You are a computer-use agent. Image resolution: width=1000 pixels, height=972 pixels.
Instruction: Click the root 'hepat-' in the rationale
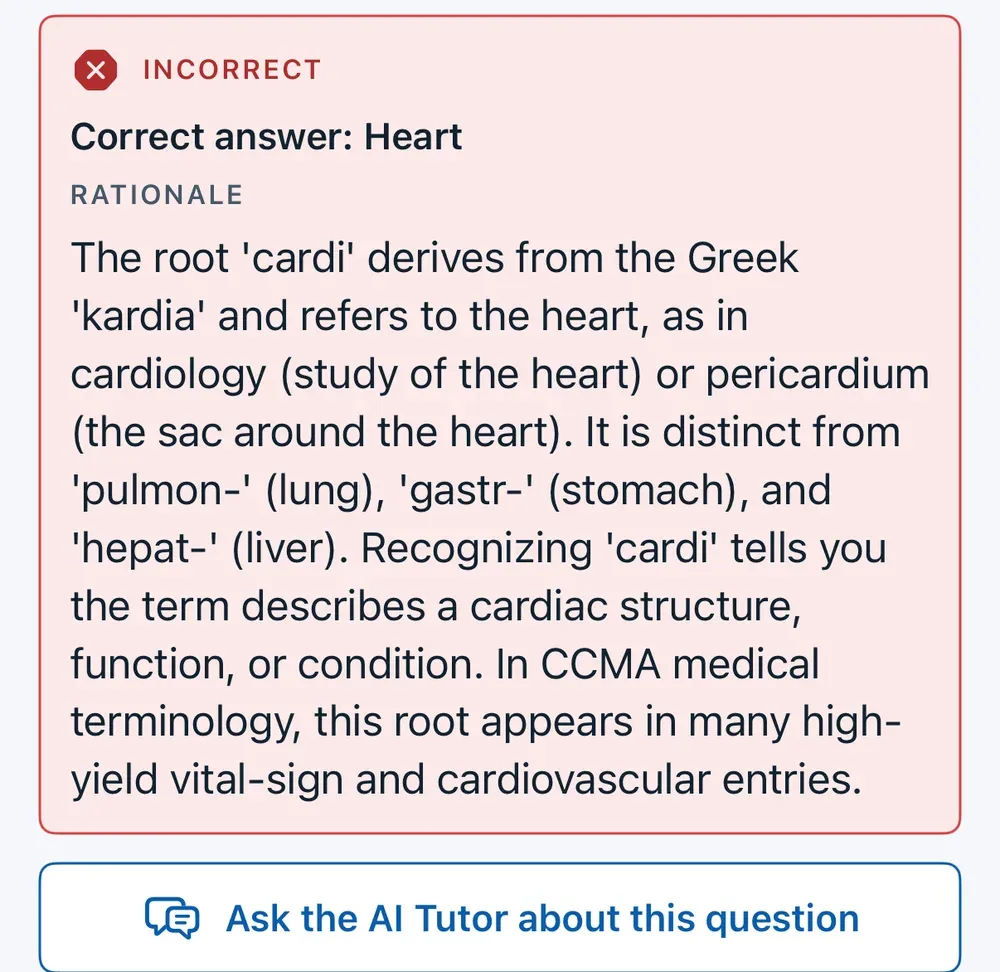click(145, 549)
